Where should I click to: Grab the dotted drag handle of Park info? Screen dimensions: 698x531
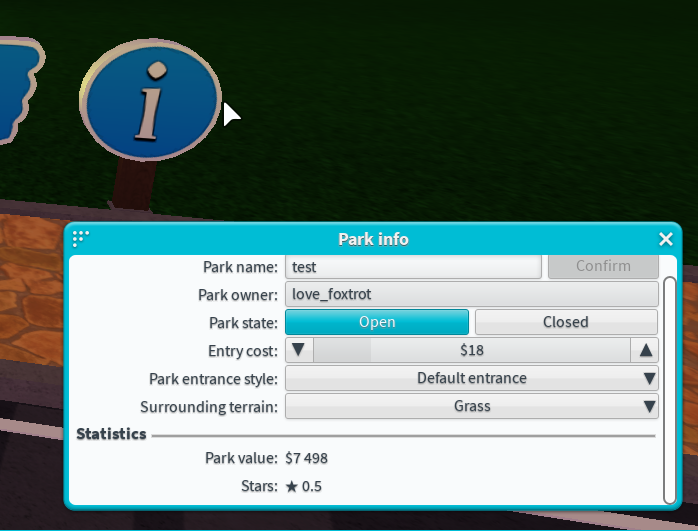(81, 239)
